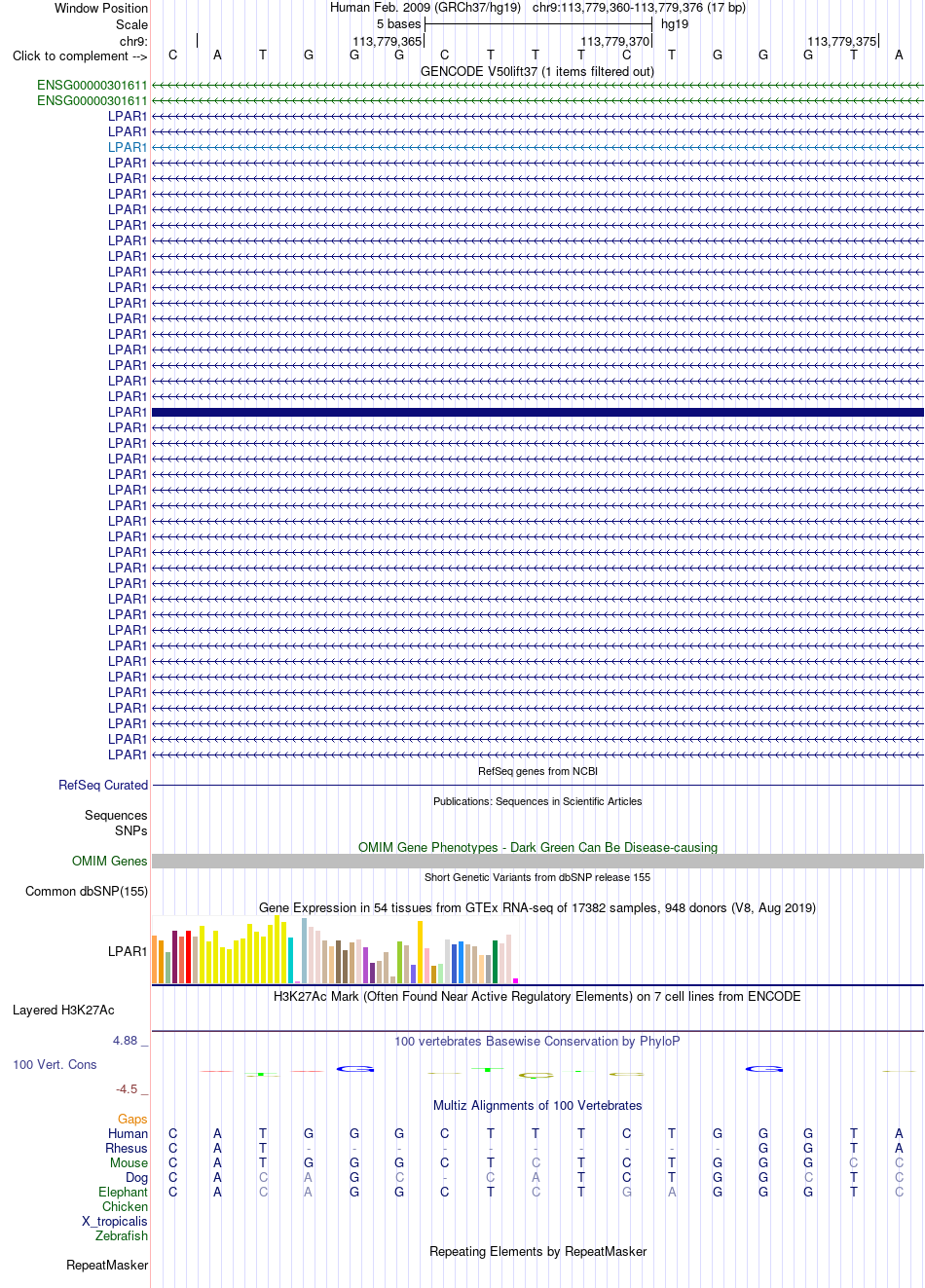Image resolution: width=925 pixels, height=1288 pixels.
Task: Open '100 vertebrates Basewise Conservation by PhyloP' title
Action: coord(537,1042)
